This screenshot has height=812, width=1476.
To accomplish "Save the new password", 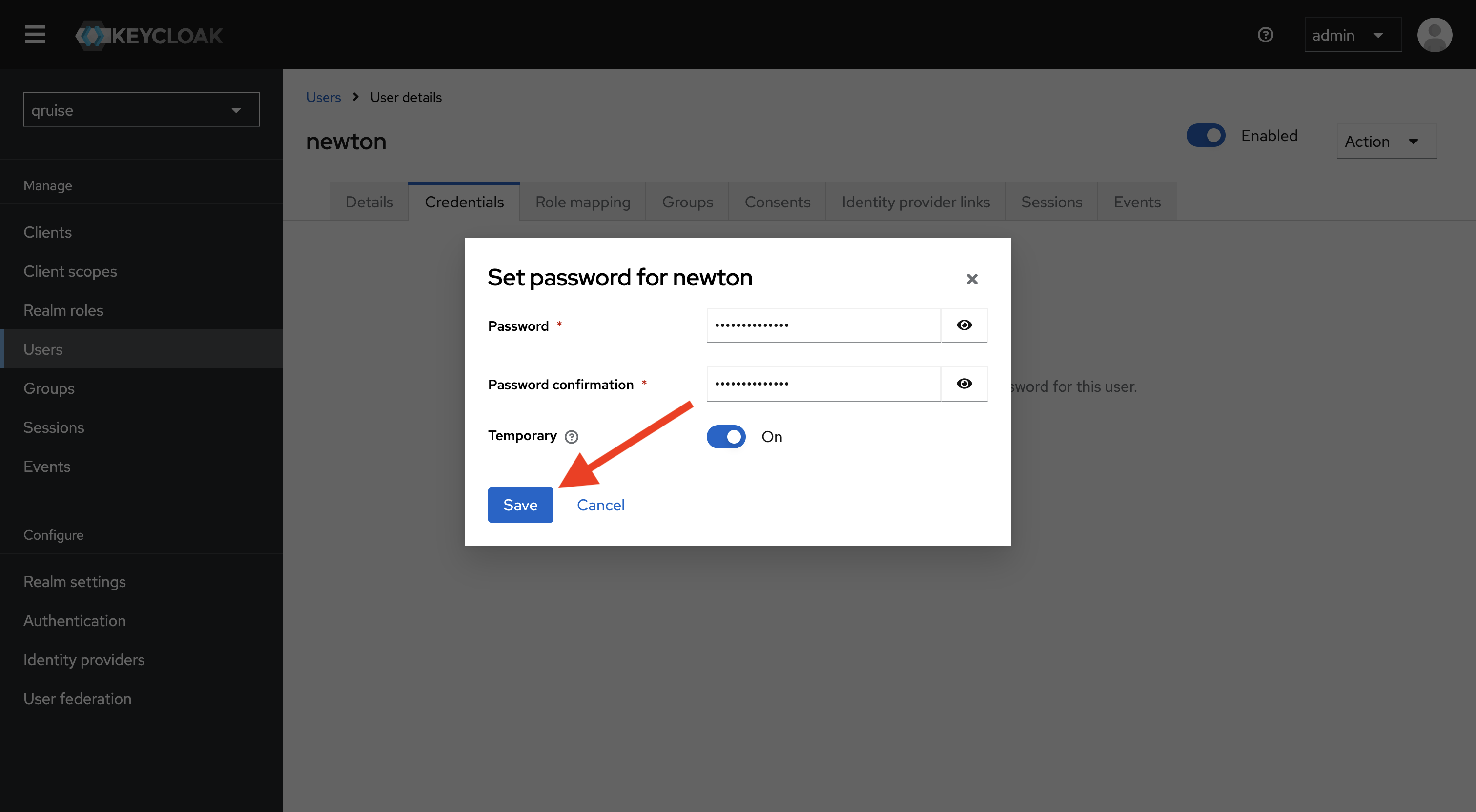I will 520,505.
